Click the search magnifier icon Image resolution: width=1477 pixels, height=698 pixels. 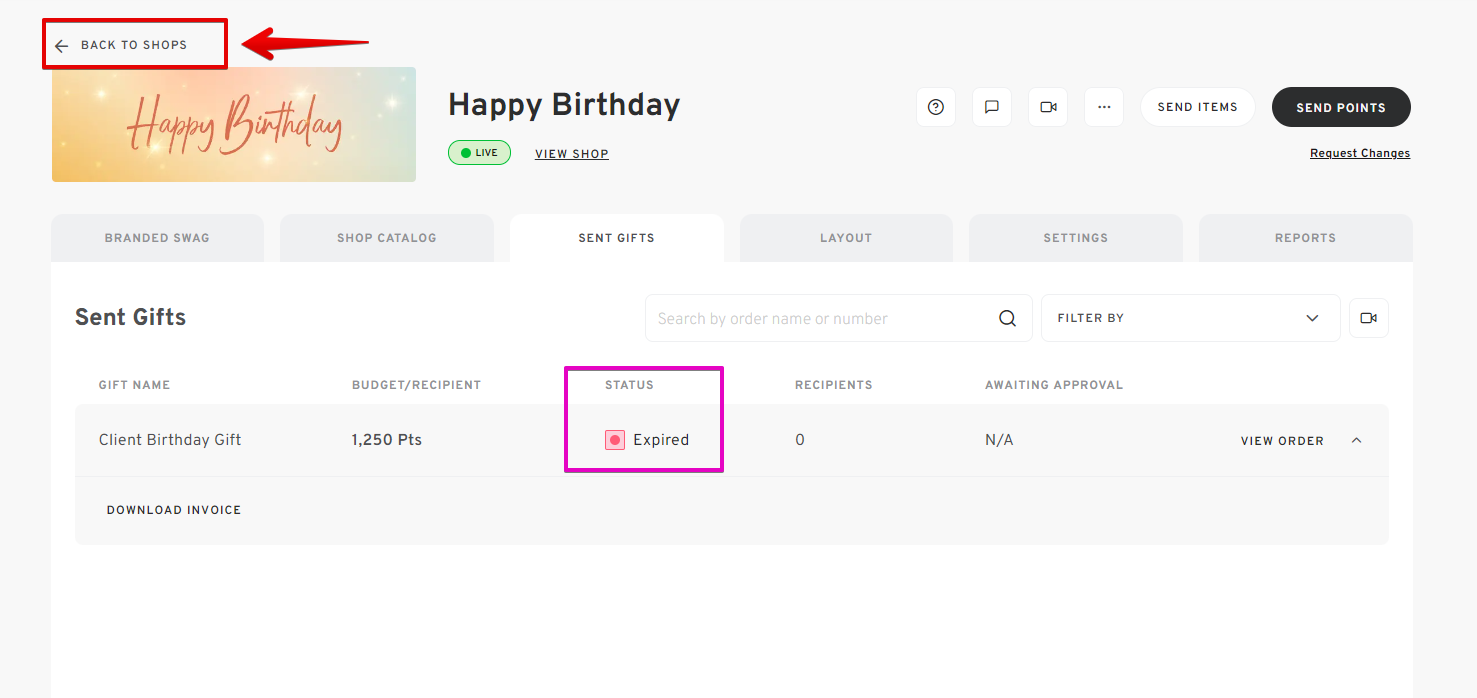(x=1007, y=318)
